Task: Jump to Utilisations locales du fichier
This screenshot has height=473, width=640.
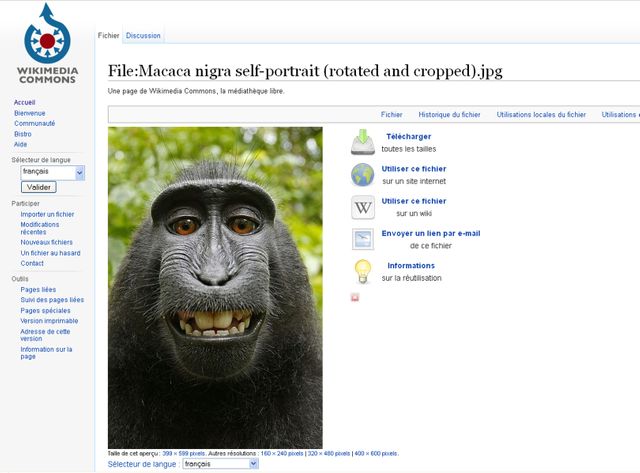Action: [x=541, y=115]
